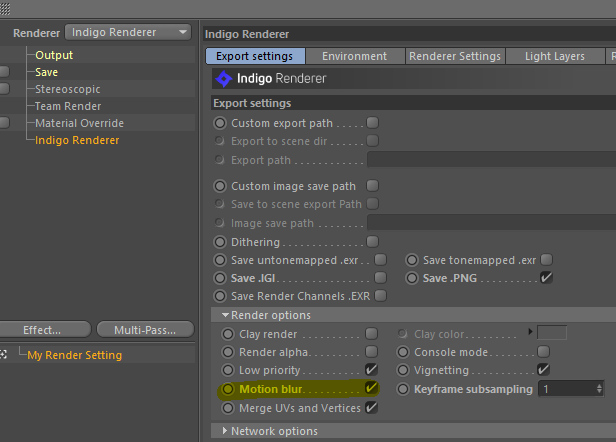The width and height of the screenshot is (616, 442).
Task: Expand the Network options section
Action: coord(225,431)
